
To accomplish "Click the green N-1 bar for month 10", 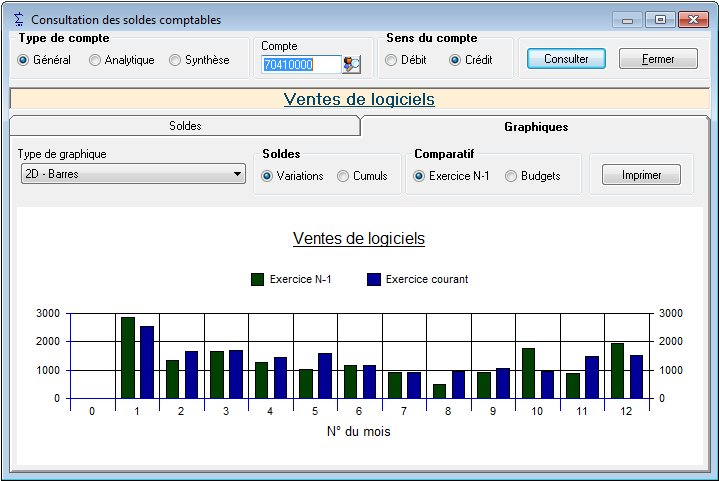I will click(x=528, y=373).
